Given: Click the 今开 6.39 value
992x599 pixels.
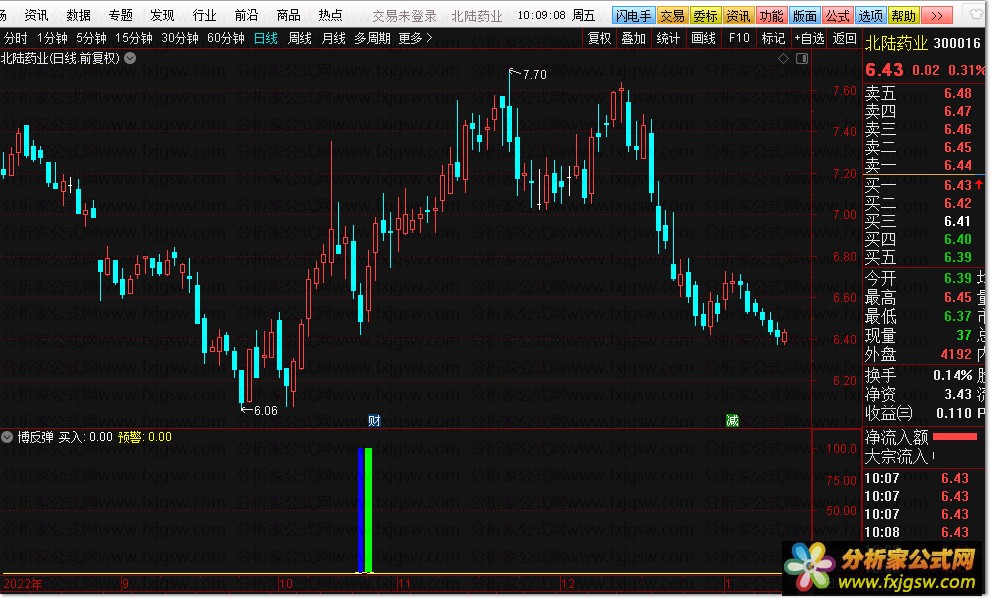Looking at the screenshot, I should click(x=958, y=278).
